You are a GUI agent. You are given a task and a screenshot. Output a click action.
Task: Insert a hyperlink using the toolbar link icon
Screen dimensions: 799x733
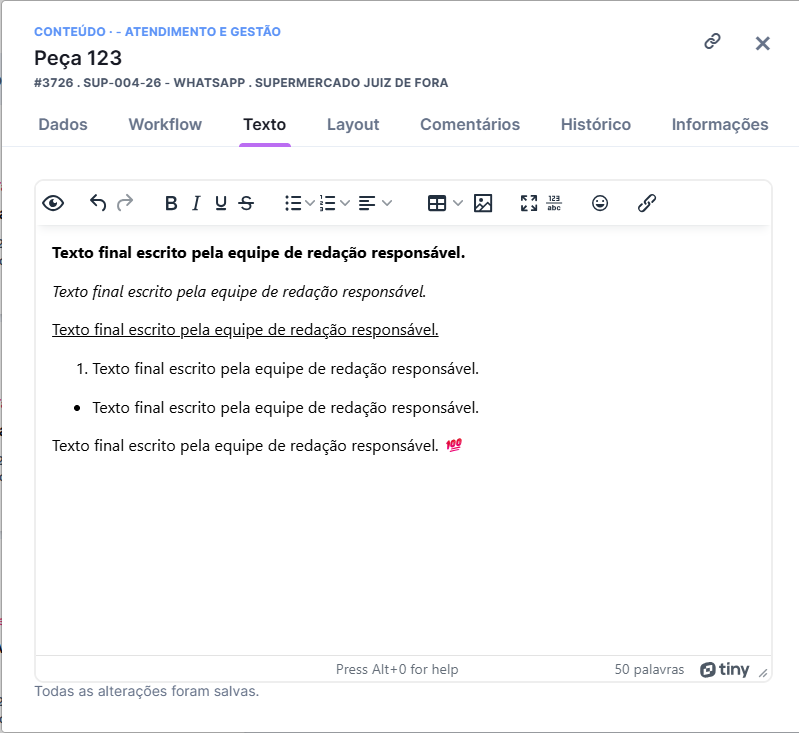[647, 203]
